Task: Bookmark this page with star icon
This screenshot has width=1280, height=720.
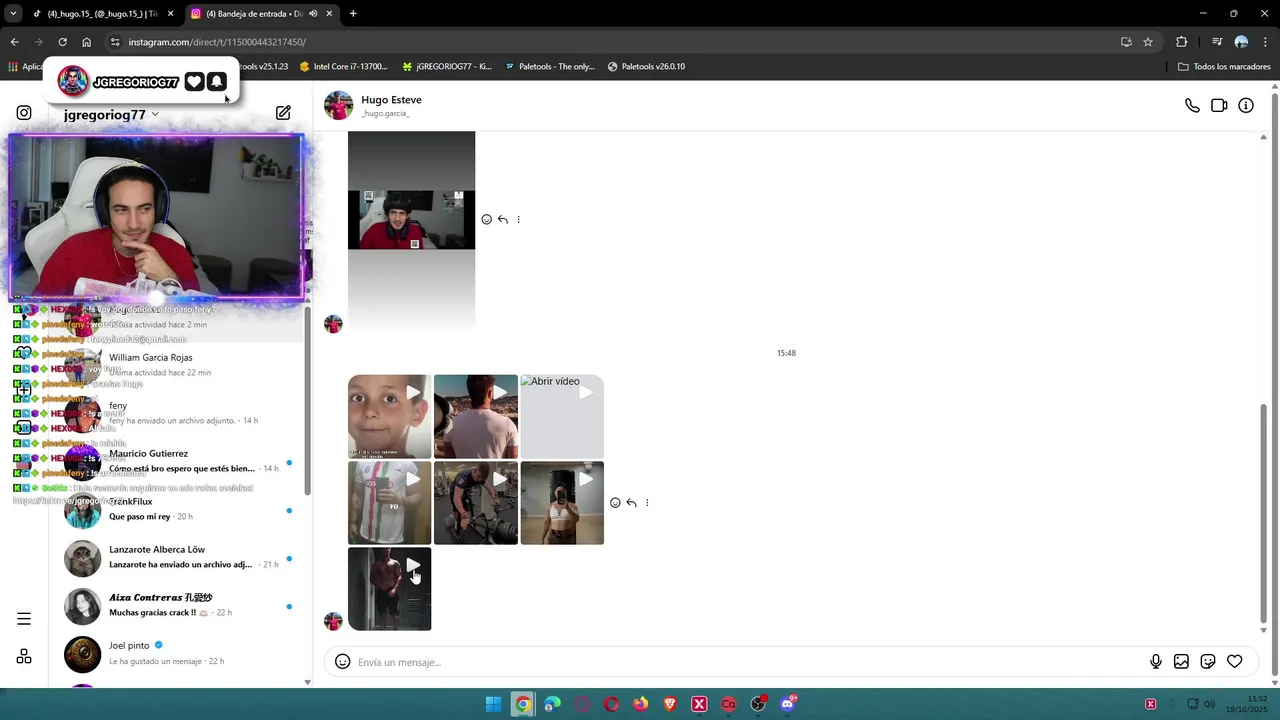Action: point(1148,42)
